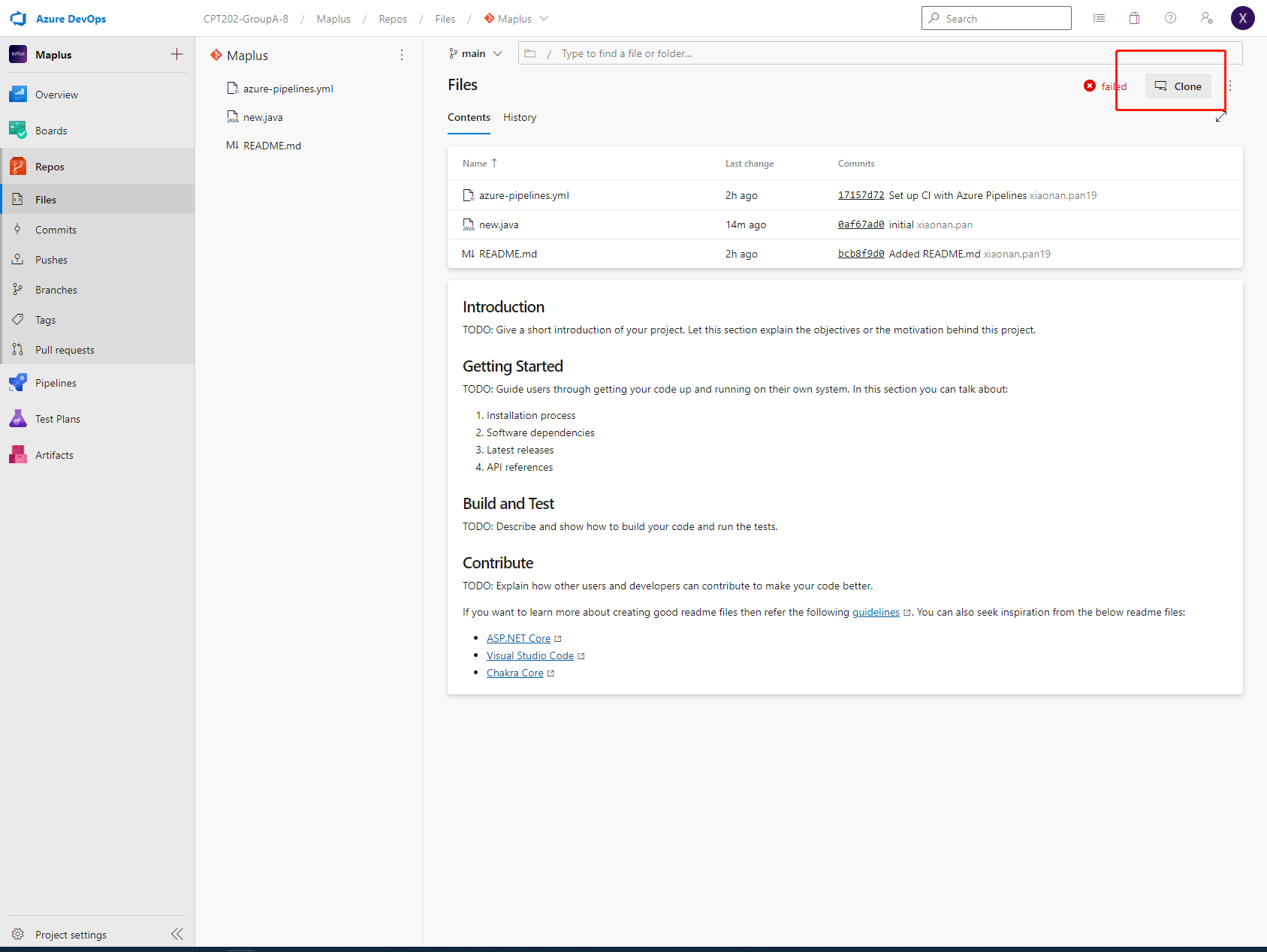The height and width of the screenshot is (952, 1267).
Task: Open the Help question mark icon
Action: pyautogui.click(x=1171, y=18)
